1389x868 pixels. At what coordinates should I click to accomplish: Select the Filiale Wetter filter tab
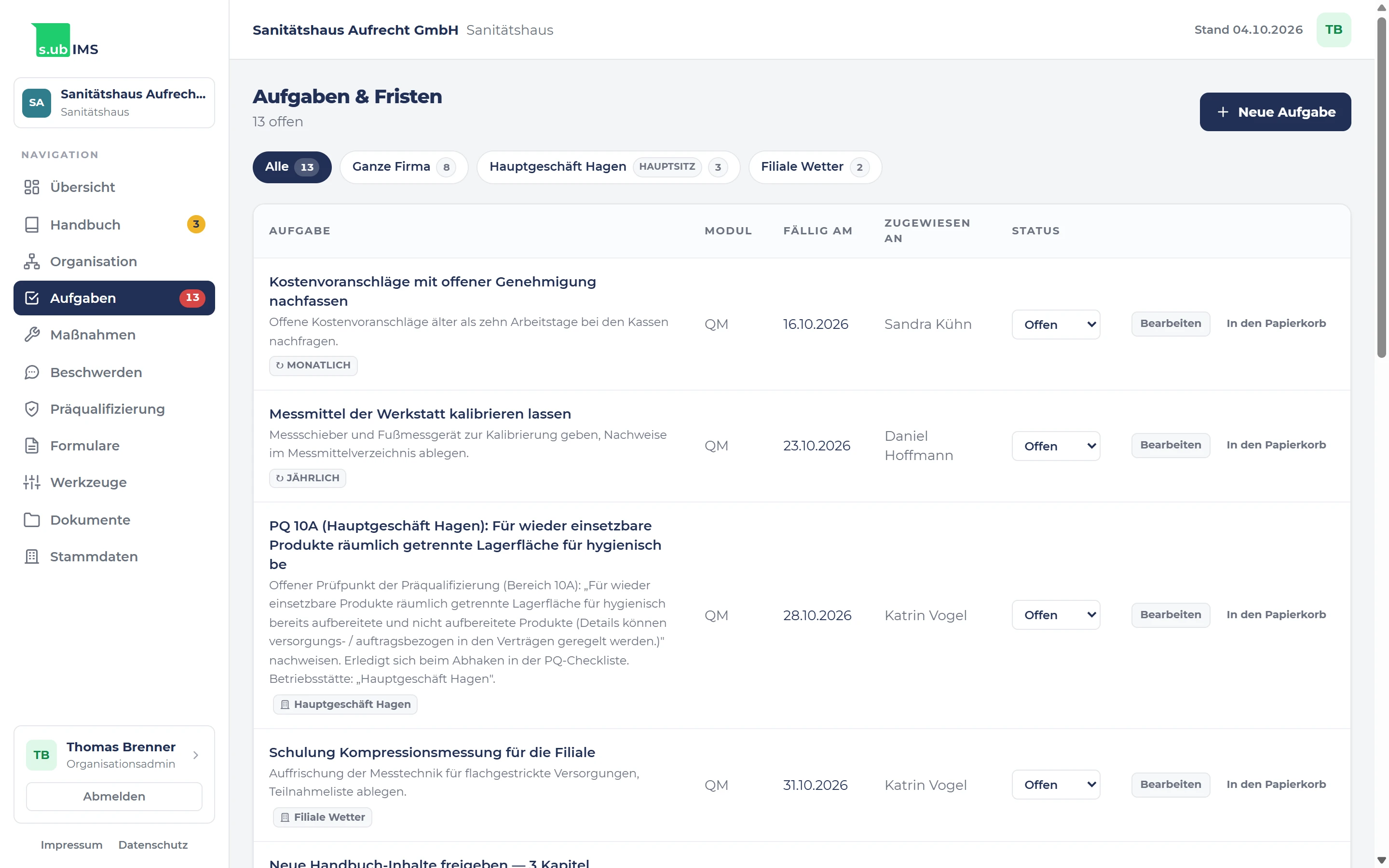pyautogui.click(x=815, y=167)
